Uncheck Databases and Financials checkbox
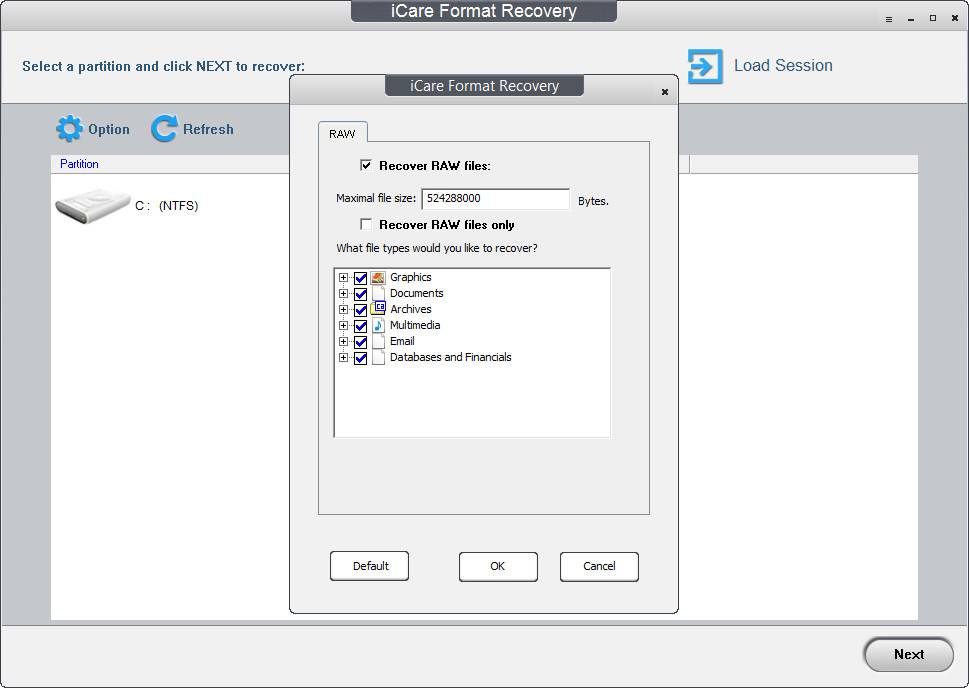This screenshot has height=688, width=969. [361, 358]
